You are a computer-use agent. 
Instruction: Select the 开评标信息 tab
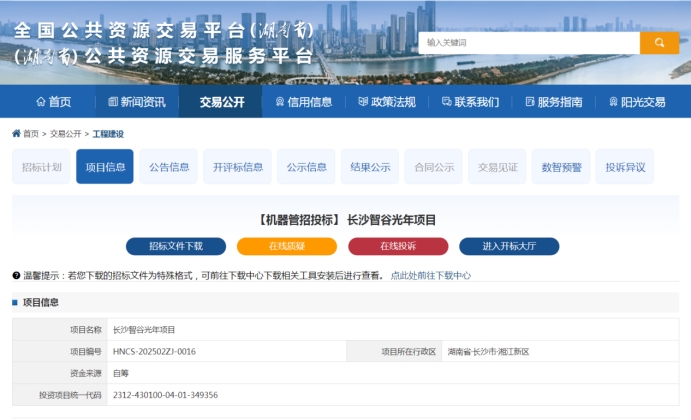pos(237,167)
